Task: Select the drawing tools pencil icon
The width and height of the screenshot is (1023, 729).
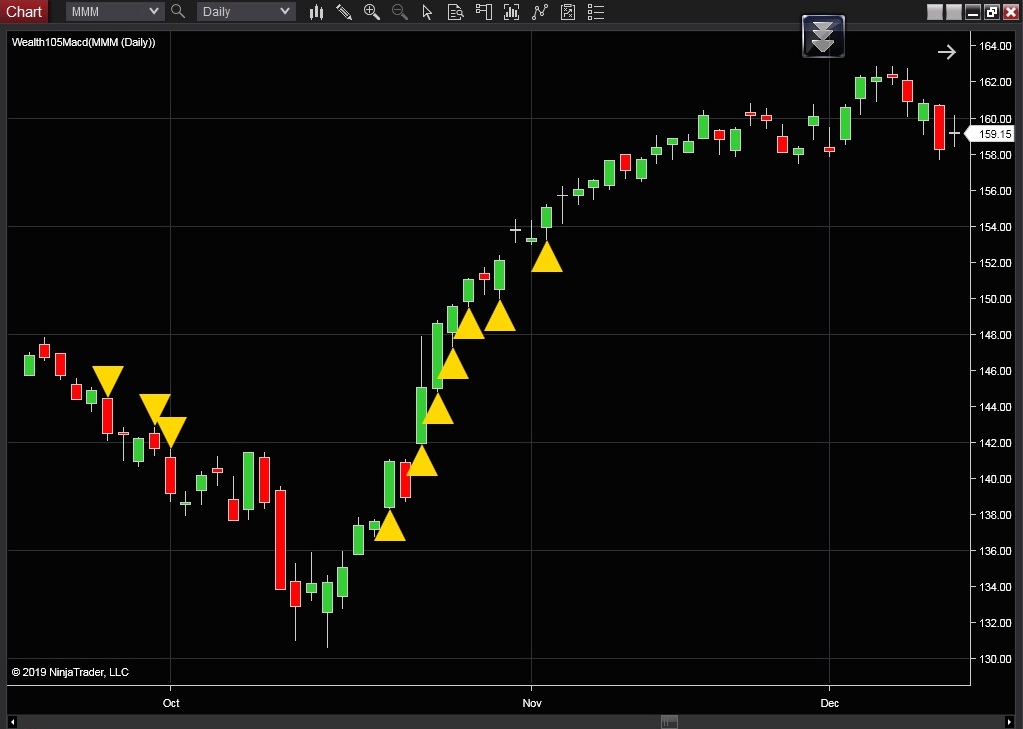Action: click(344, 12)
